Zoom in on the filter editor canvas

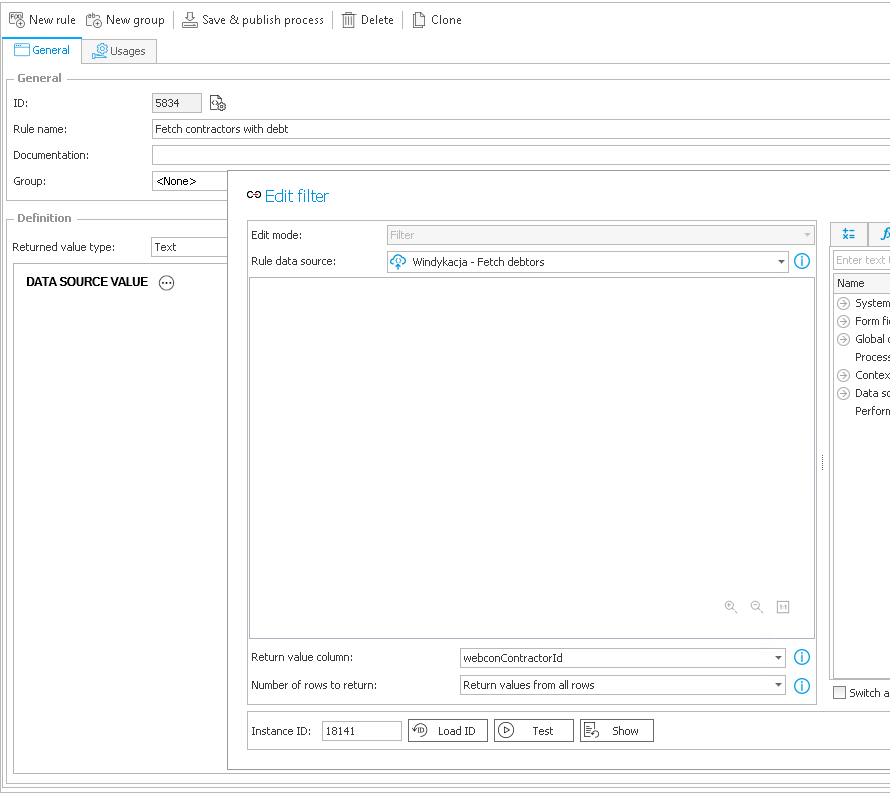click(x=731, y=607)
